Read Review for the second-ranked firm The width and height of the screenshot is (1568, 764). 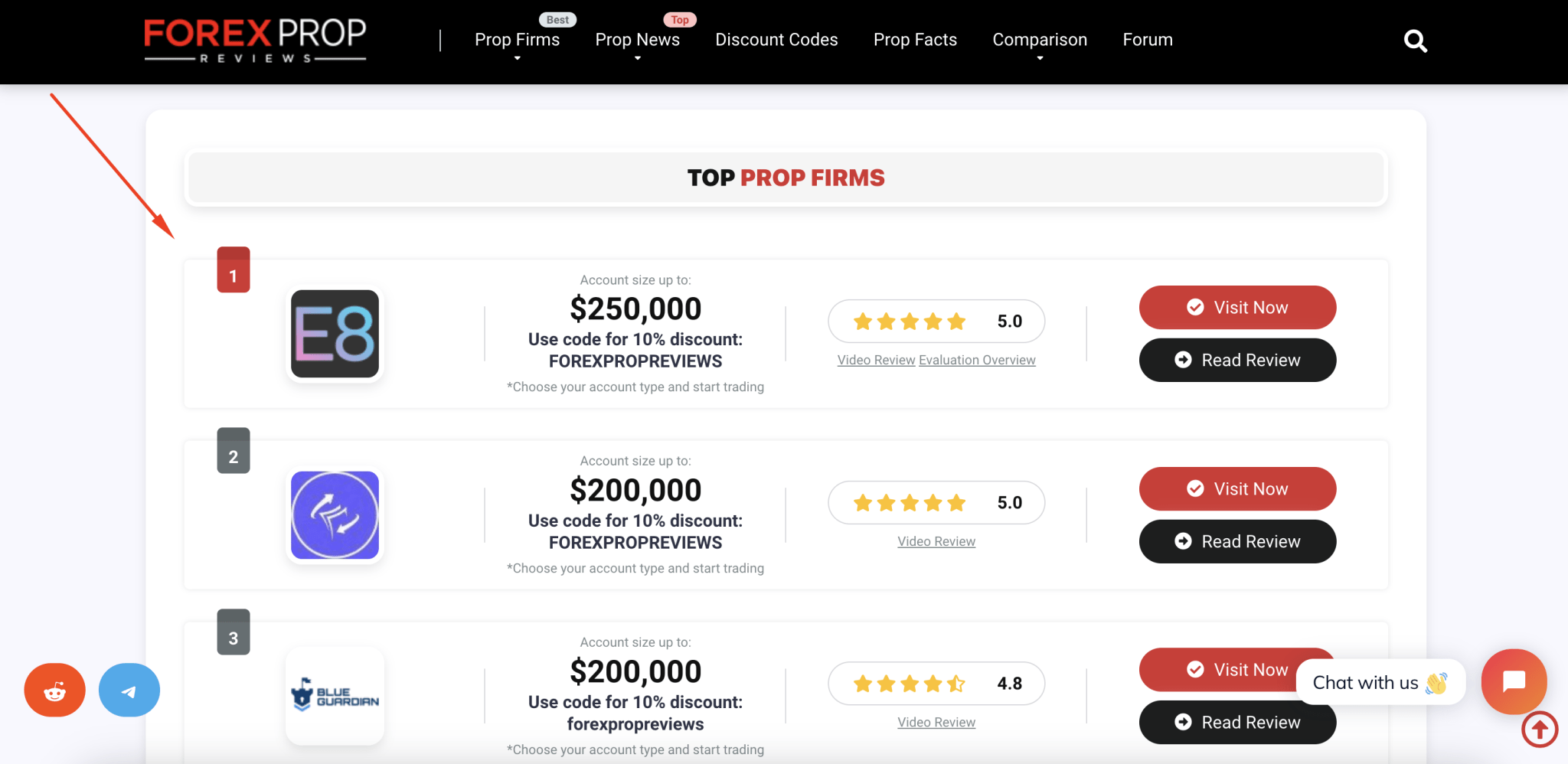[1237, 541]
